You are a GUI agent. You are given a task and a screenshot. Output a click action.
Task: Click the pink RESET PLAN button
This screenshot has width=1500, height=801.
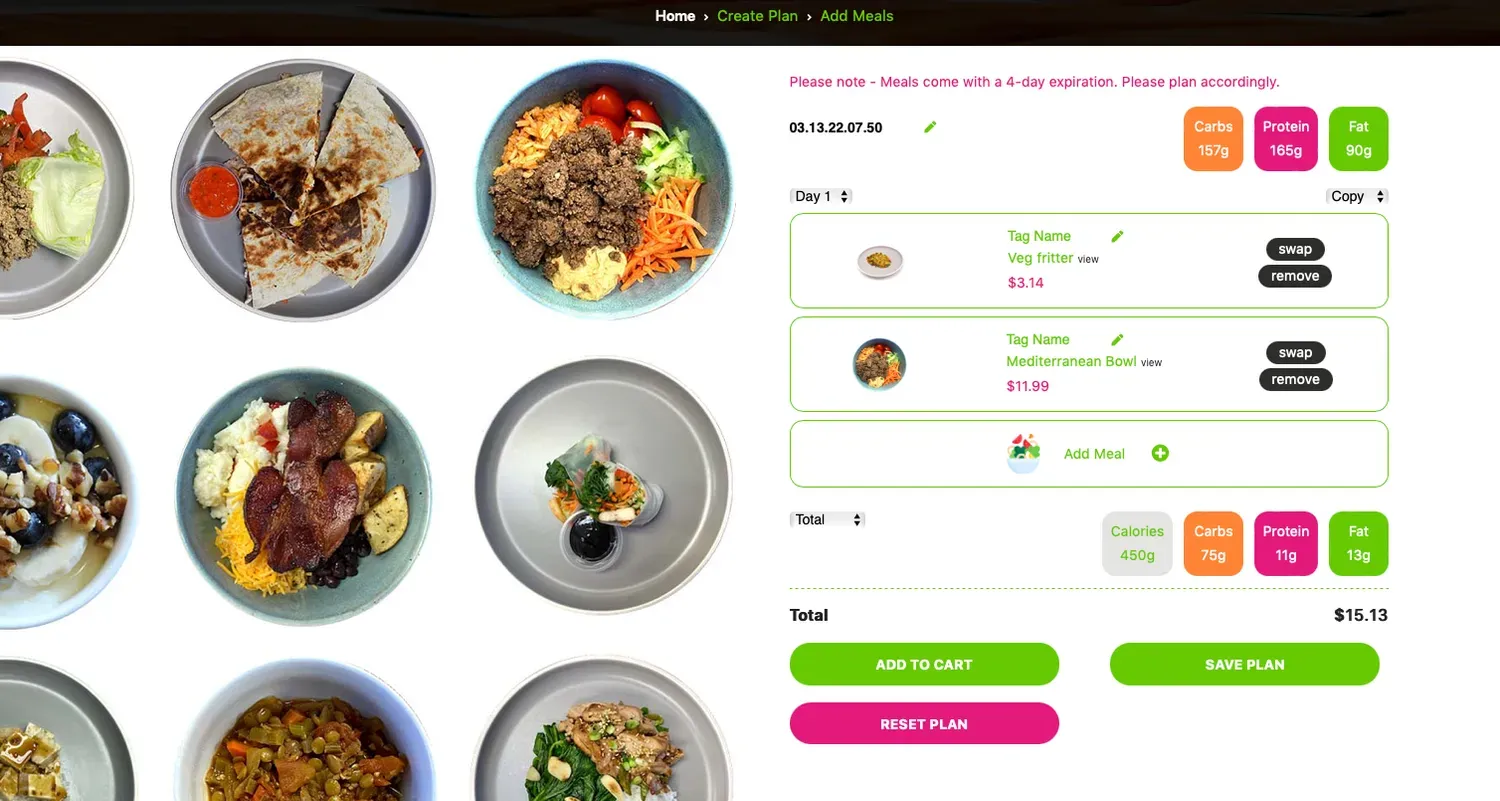924,723
